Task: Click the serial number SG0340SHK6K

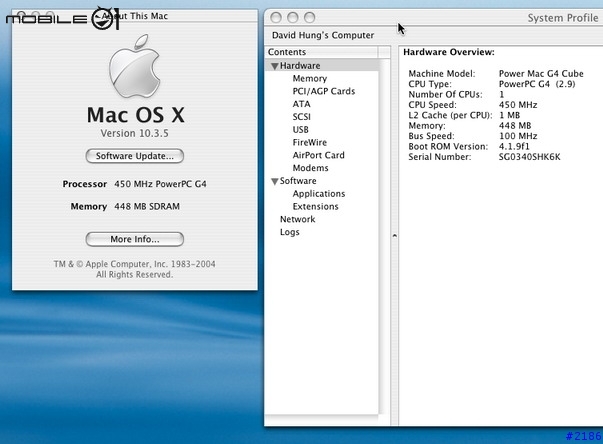Action: (x=529, y=157)
